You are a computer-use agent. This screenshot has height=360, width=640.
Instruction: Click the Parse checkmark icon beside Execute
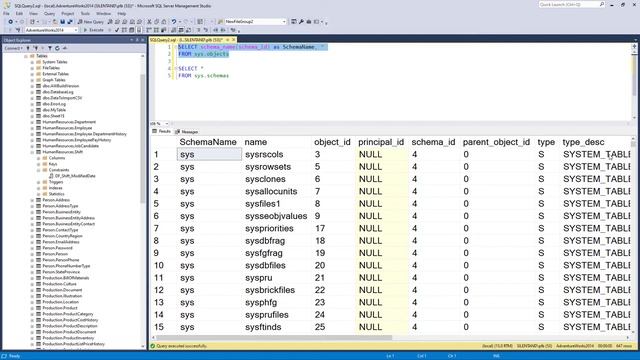click(x=117, y=30)
